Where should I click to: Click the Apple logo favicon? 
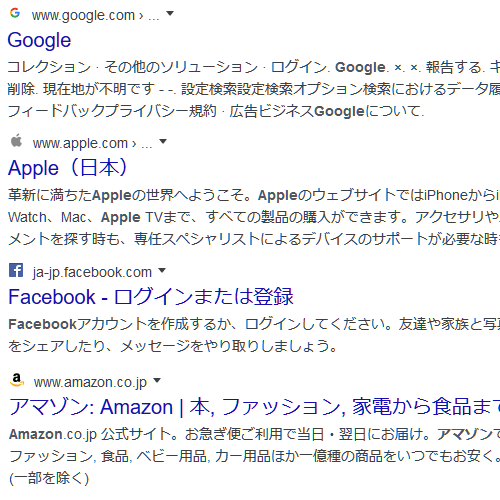[x=16, y=141]
